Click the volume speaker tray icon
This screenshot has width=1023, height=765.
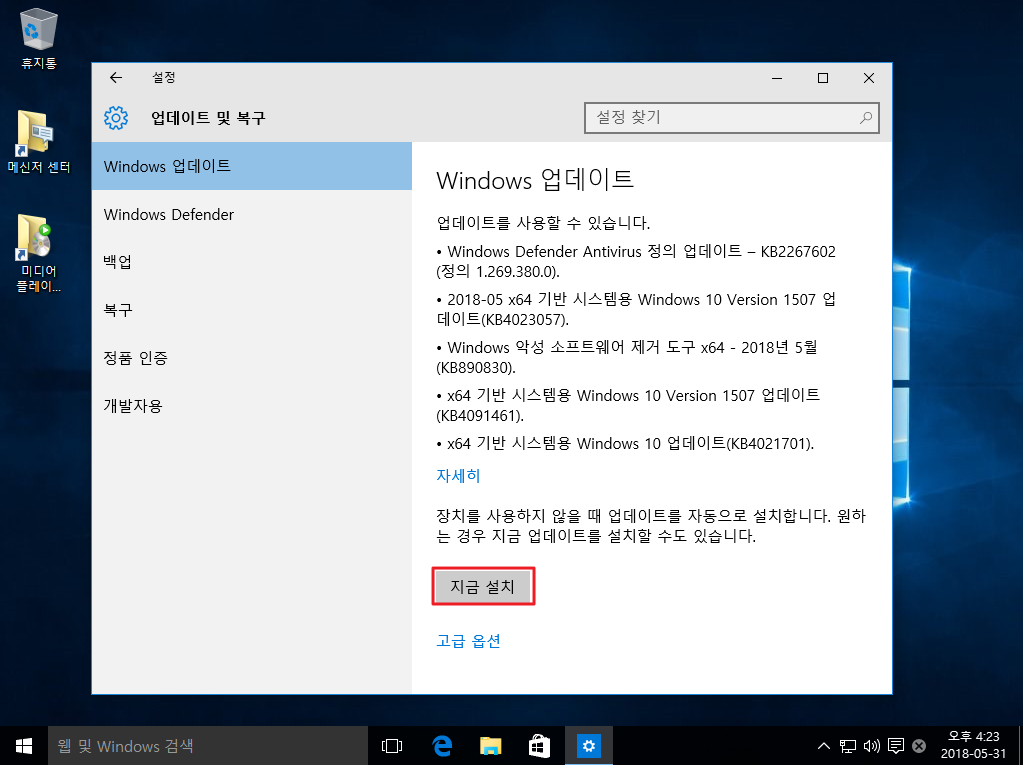(872, 745)
